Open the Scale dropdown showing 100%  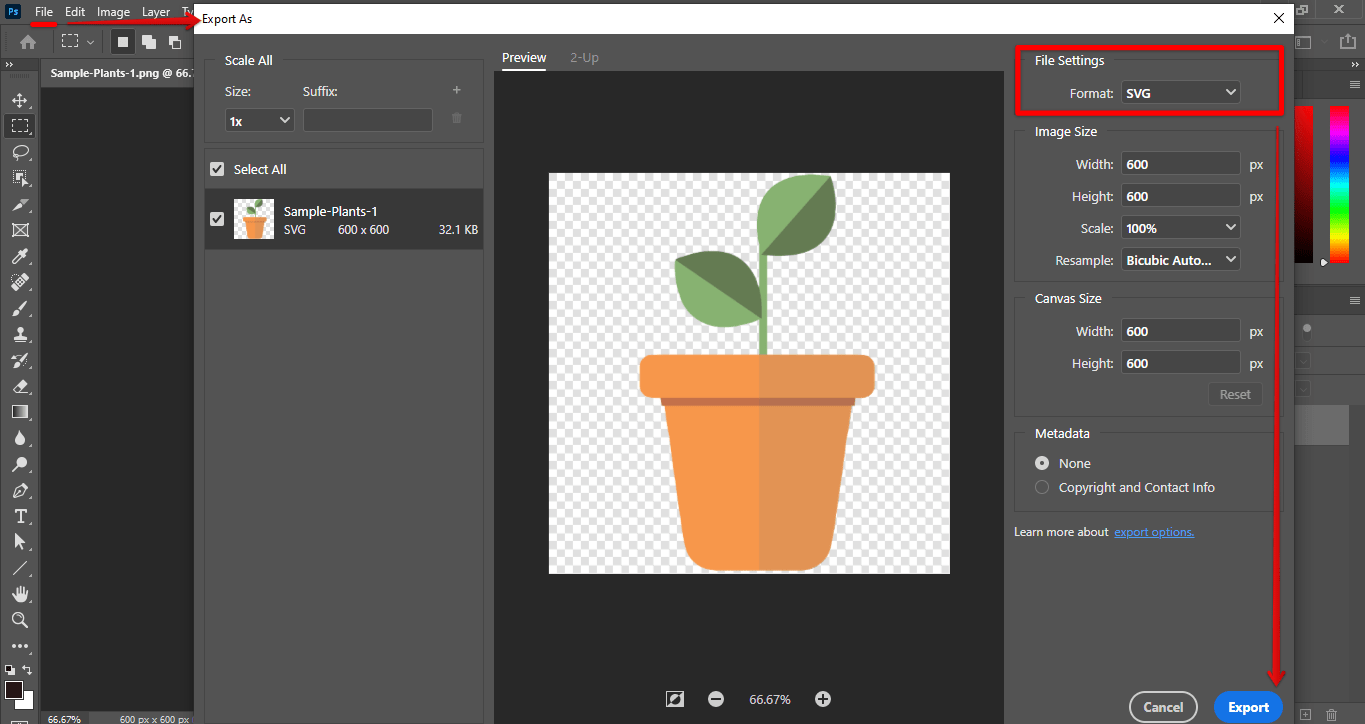tap(1180, 227)
